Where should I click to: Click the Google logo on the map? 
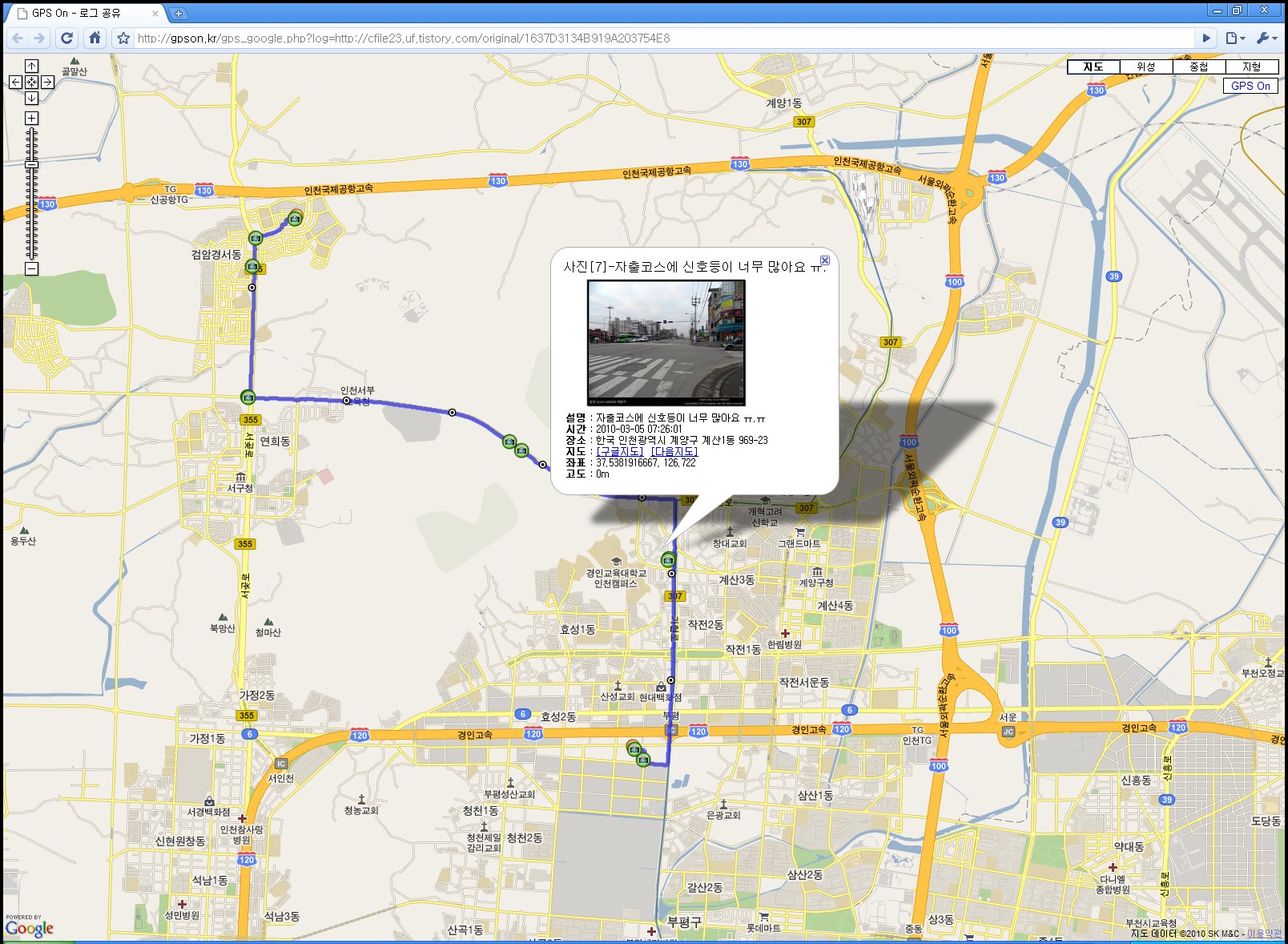[29, 928]
